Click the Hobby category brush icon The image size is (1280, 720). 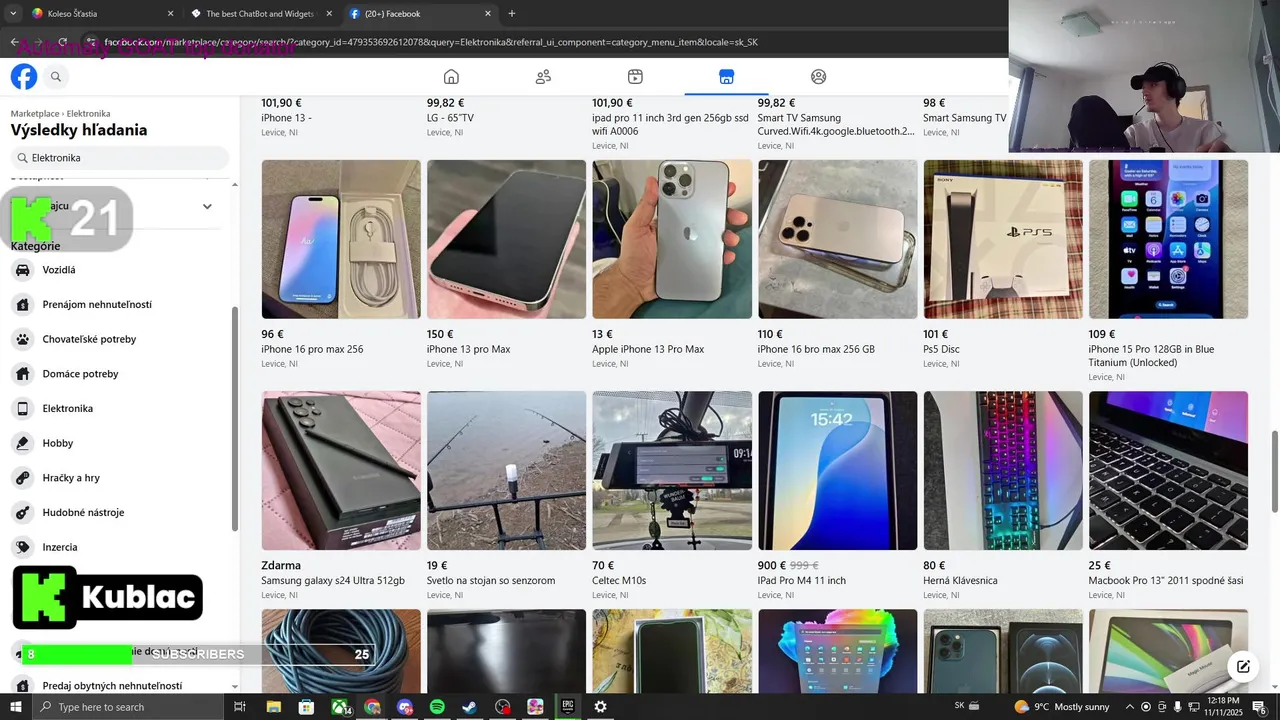tap(22, 443)
